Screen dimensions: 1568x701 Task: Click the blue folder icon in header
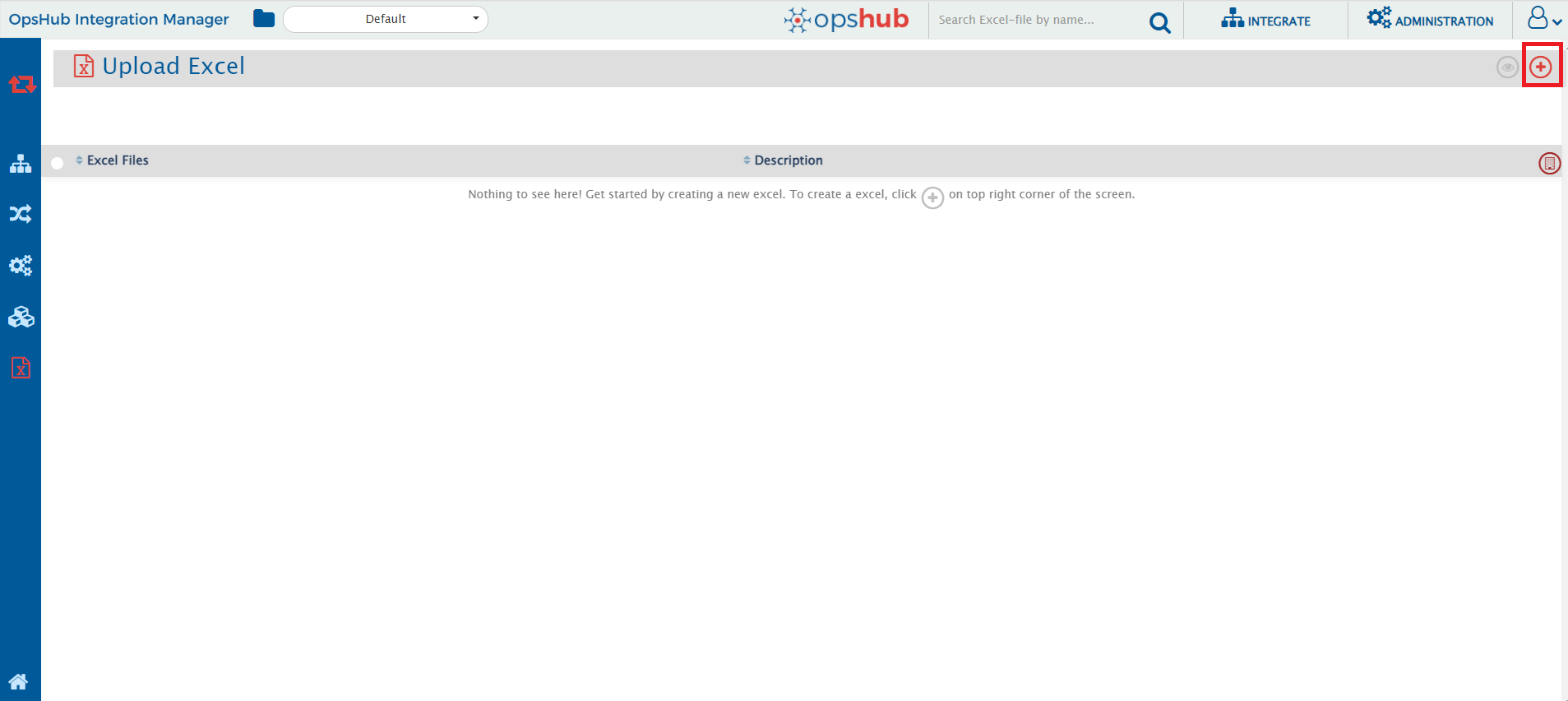pos(264,19)
